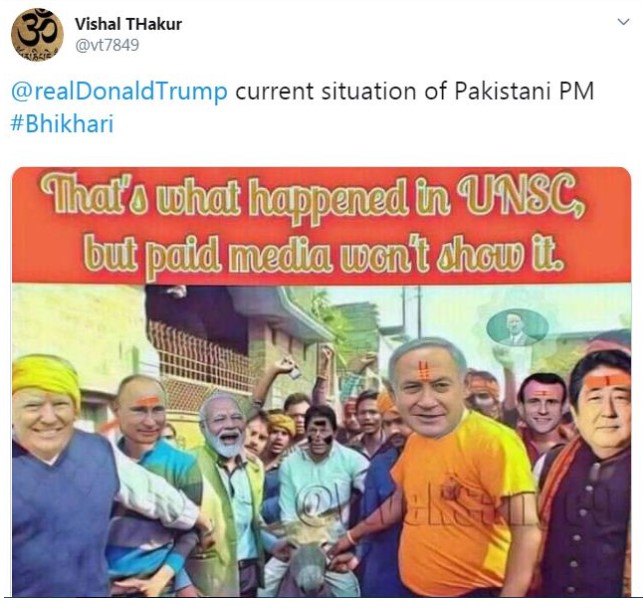Click the man in dark vest with orange scarf
The height and width of the screenshot is (611, 643).
[591, 476]
